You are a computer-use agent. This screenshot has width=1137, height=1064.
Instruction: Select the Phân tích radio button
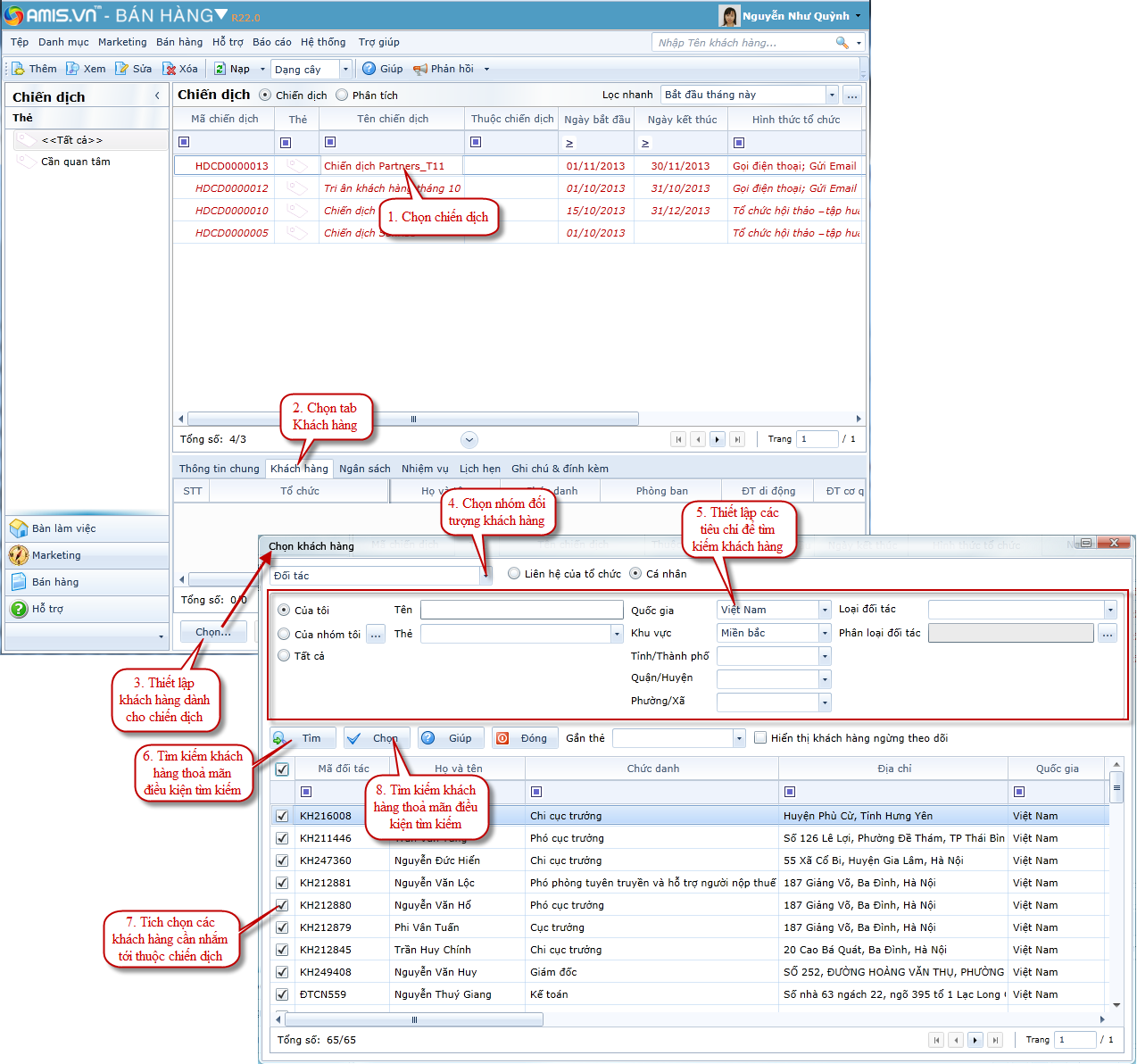343,96
